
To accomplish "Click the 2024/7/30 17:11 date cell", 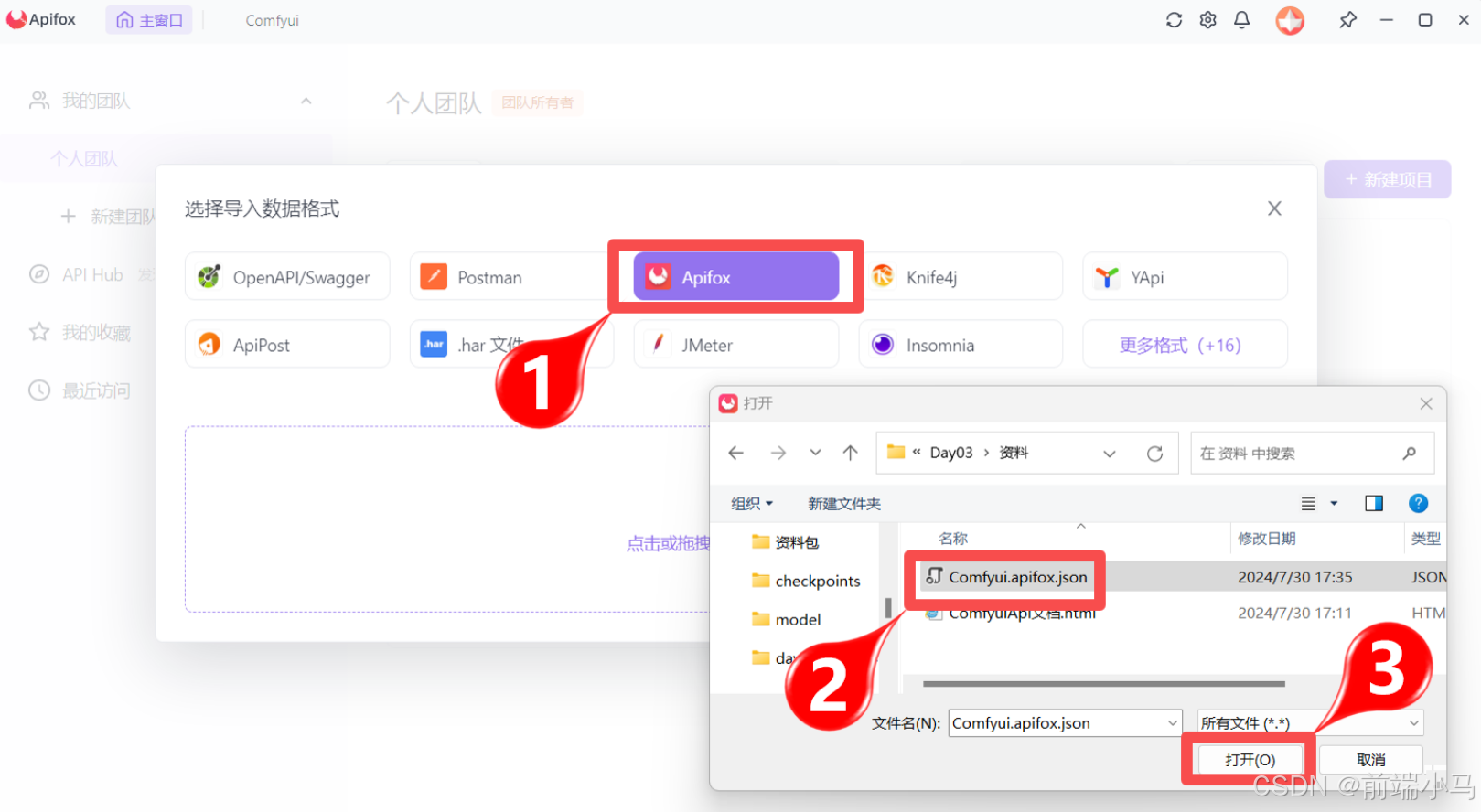I will tap(1294, 613).
